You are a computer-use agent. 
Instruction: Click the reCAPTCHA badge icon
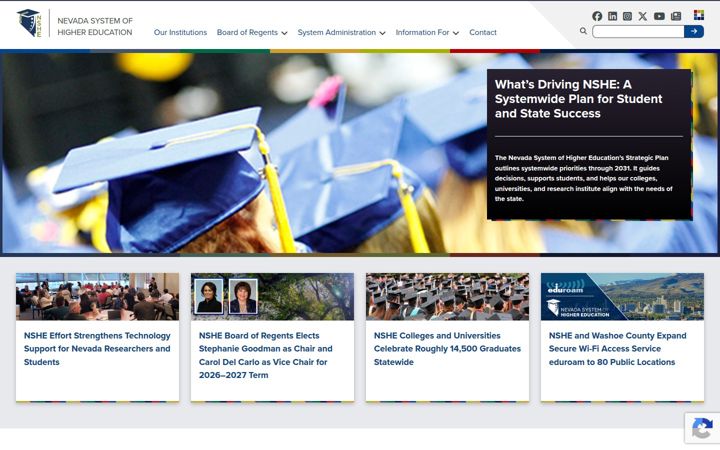point(703,428)
